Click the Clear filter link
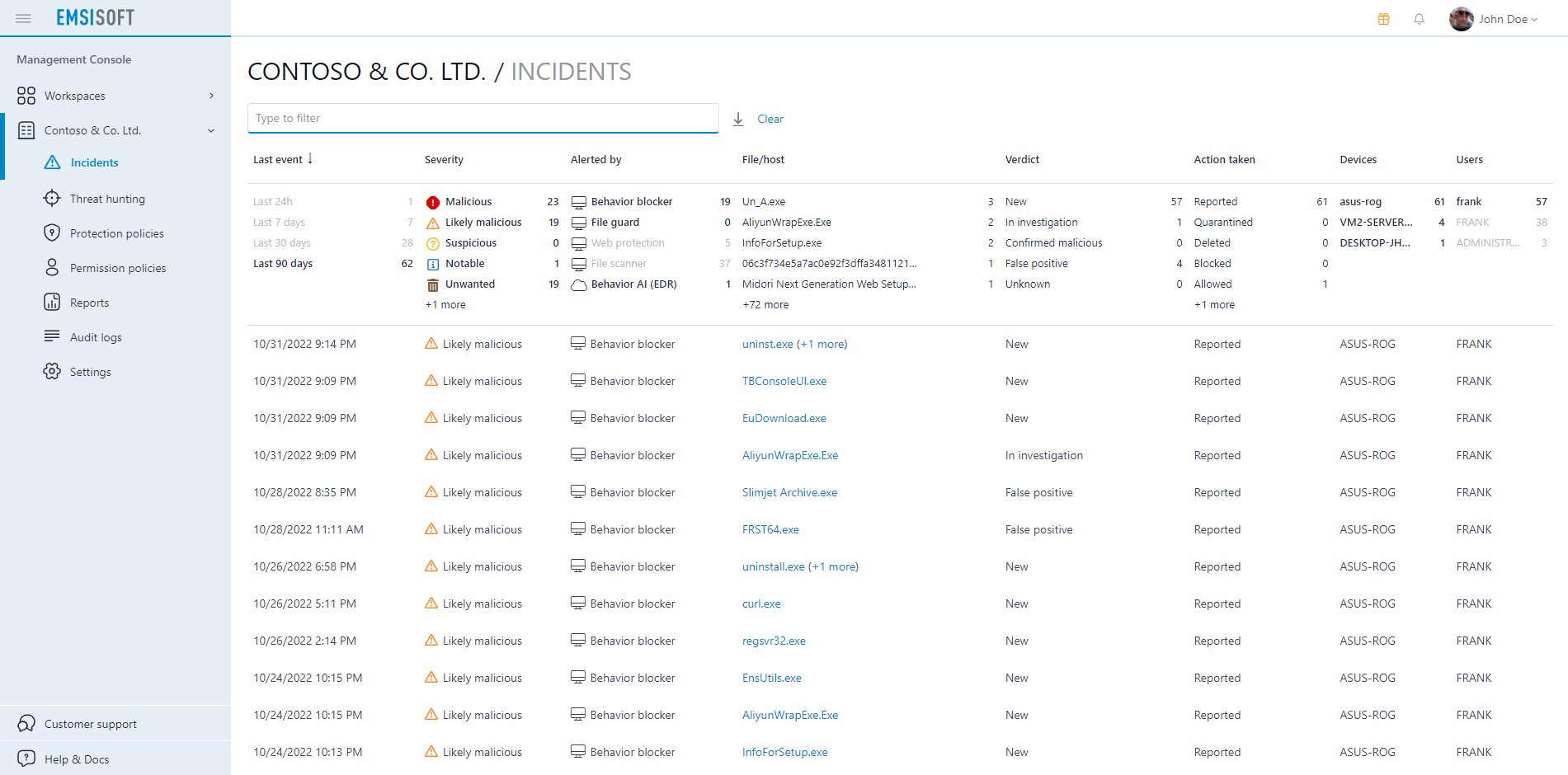 pos(770,119)
